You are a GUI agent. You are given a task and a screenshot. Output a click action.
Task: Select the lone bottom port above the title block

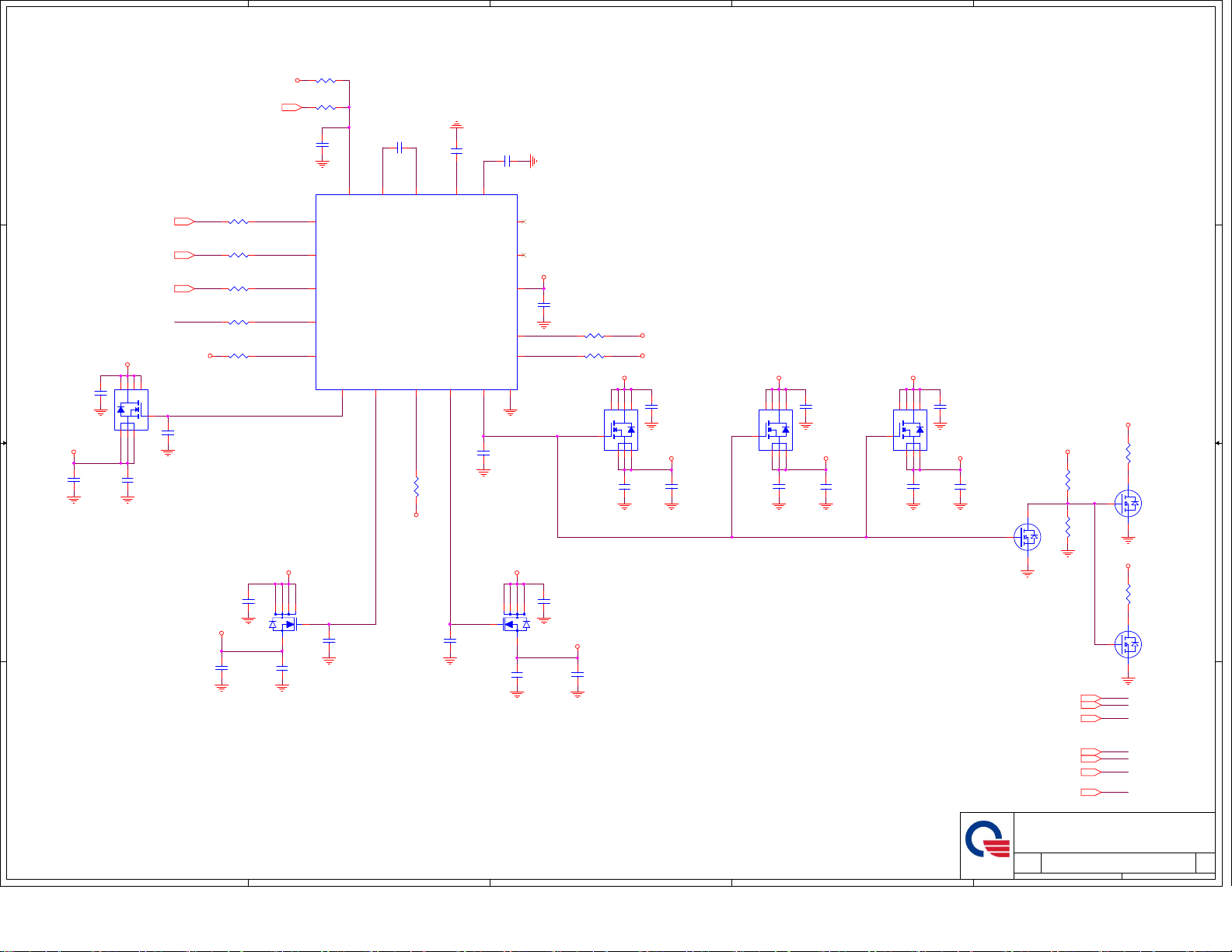[x=1091, y=792]
